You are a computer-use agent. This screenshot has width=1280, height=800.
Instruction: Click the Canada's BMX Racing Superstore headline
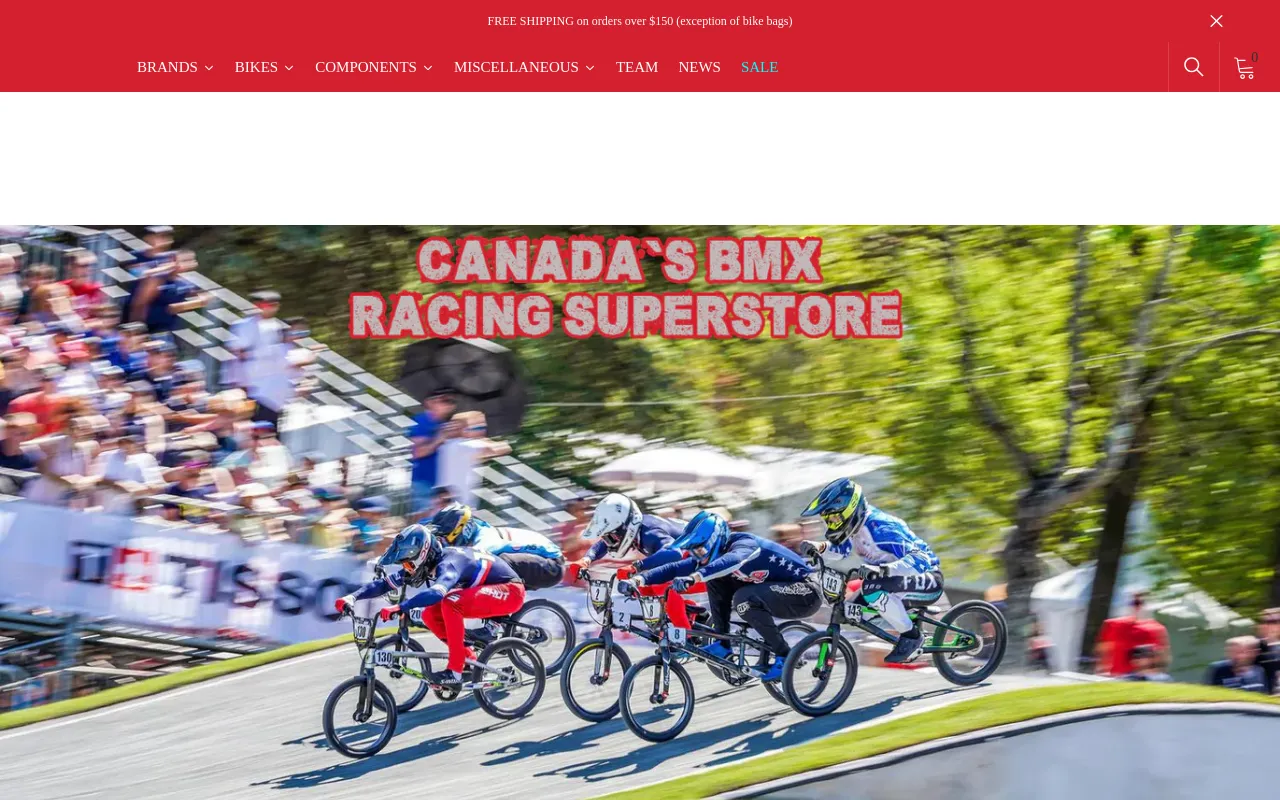pos(627,288)
